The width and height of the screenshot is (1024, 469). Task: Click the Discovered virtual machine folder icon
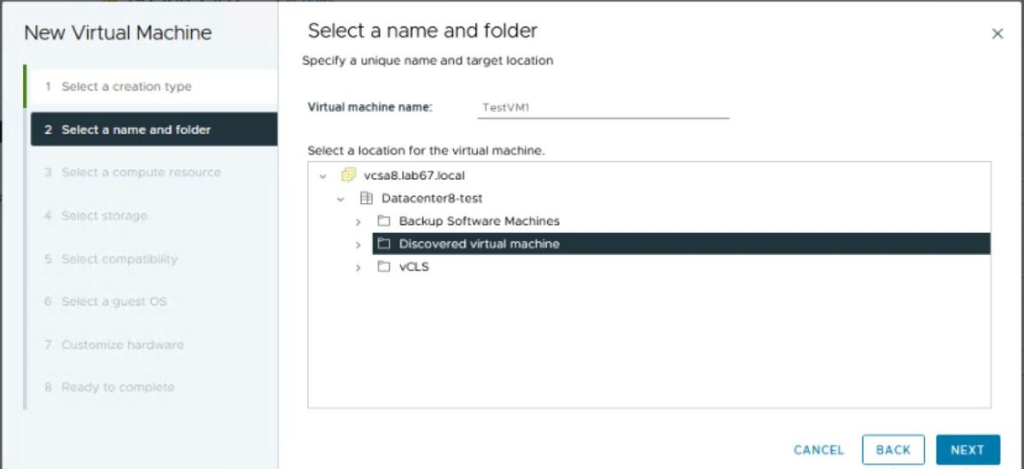[x=384, y=244]
